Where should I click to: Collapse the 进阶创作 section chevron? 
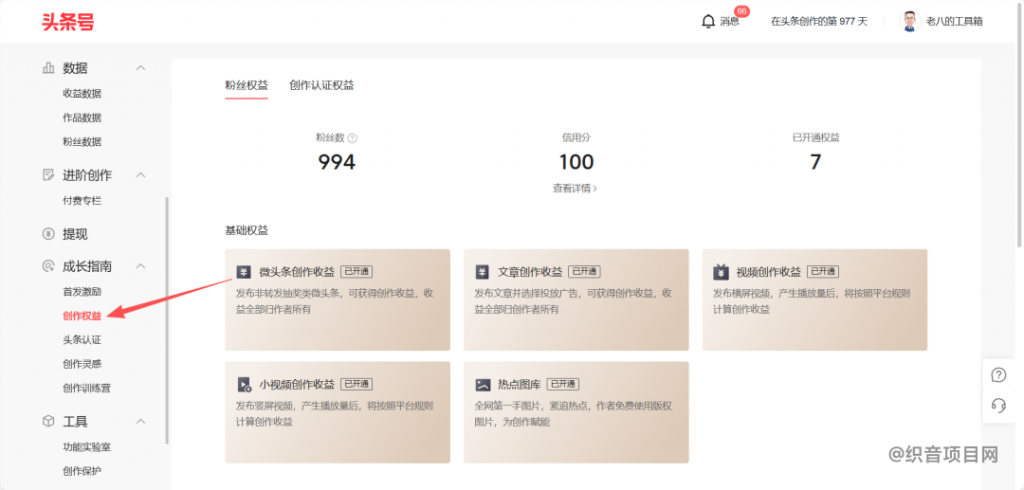point(140,175)
